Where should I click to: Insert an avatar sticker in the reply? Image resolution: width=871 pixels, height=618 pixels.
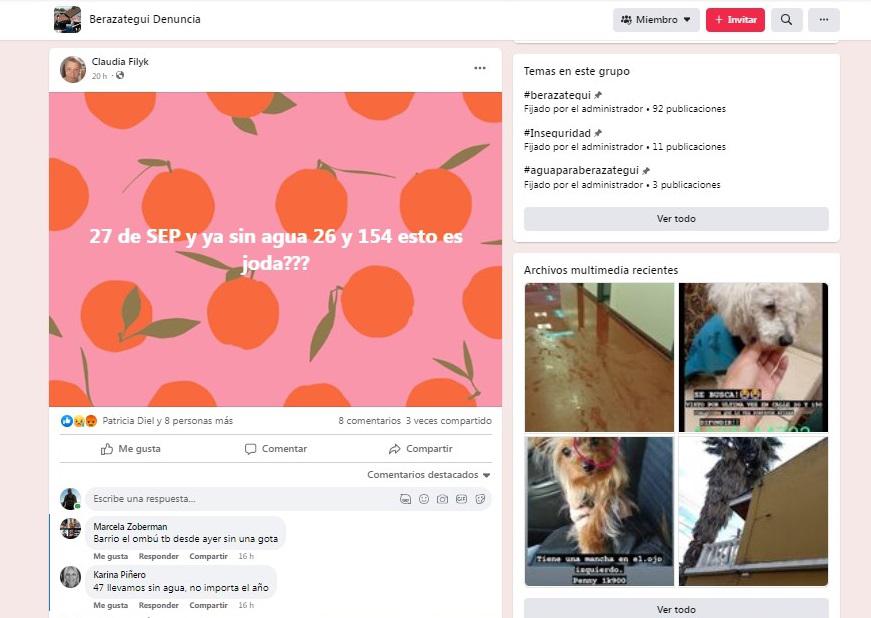point(405,499)
